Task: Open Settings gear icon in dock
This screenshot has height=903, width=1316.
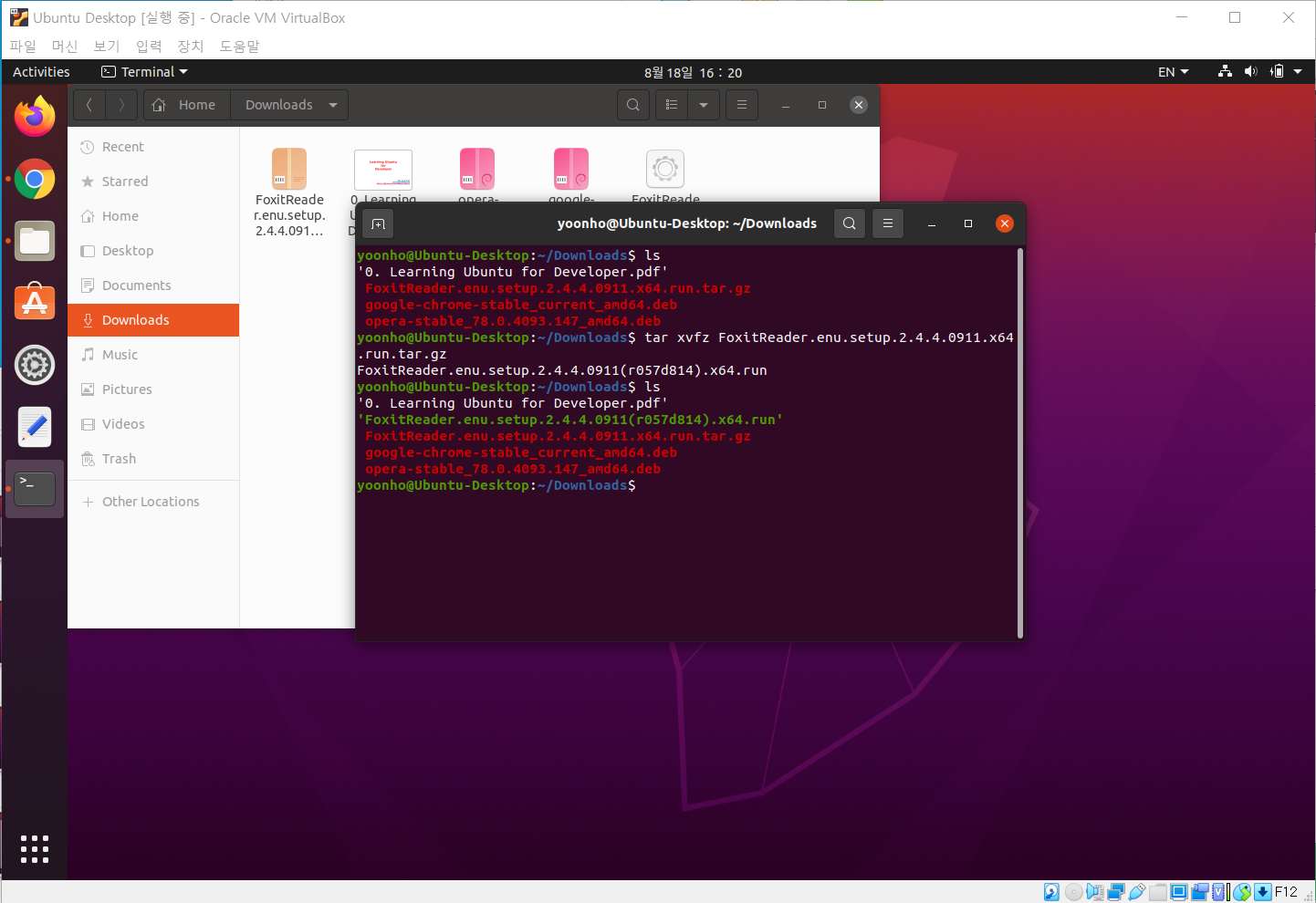Action: point(35,365)
